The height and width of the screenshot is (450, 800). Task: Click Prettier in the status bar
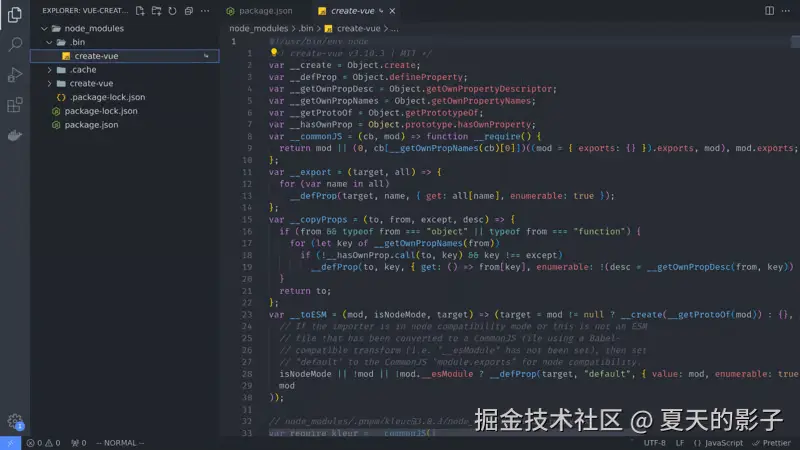click(x=771, y=443)
